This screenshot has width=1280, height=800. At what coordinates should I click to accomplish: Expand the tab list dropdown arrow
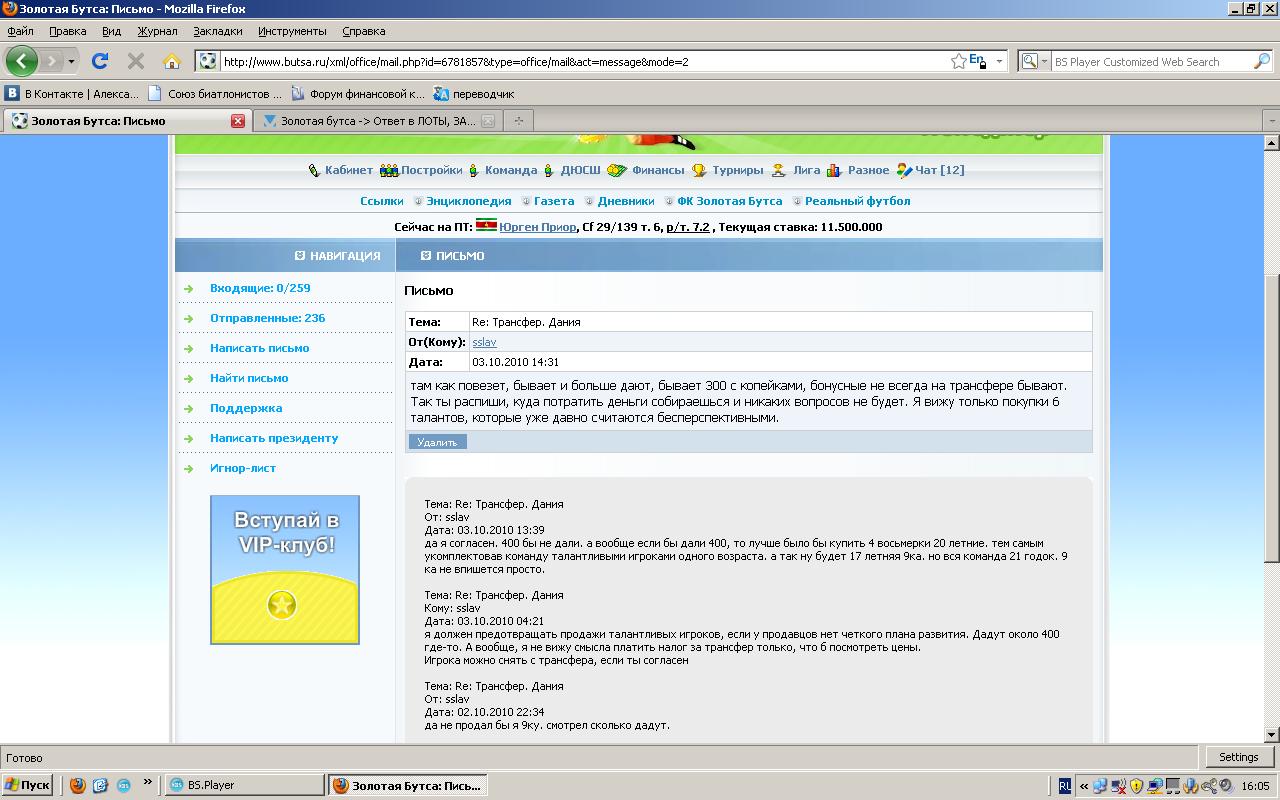pos(1271,121)
